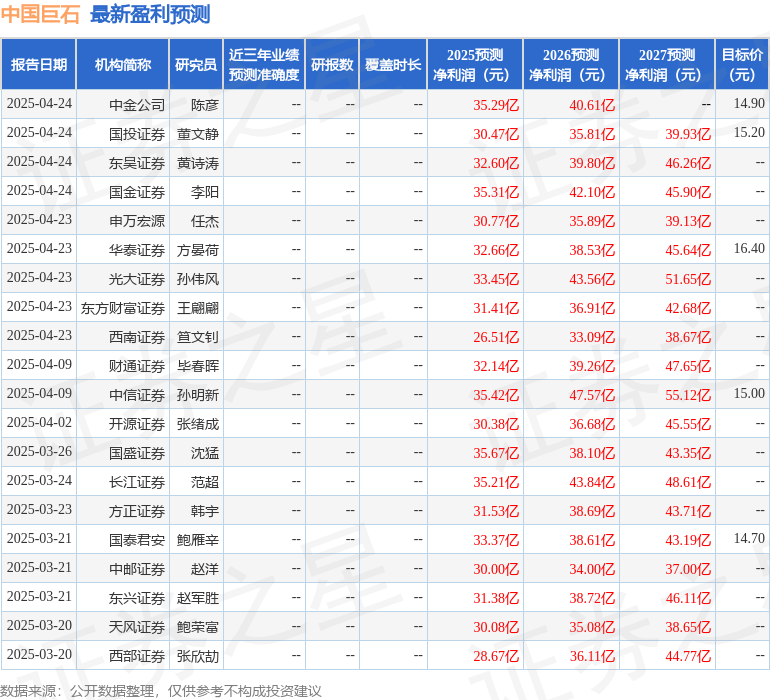Click target price 15.00
This screenshot has width=770, height=700.
[749, 393]
